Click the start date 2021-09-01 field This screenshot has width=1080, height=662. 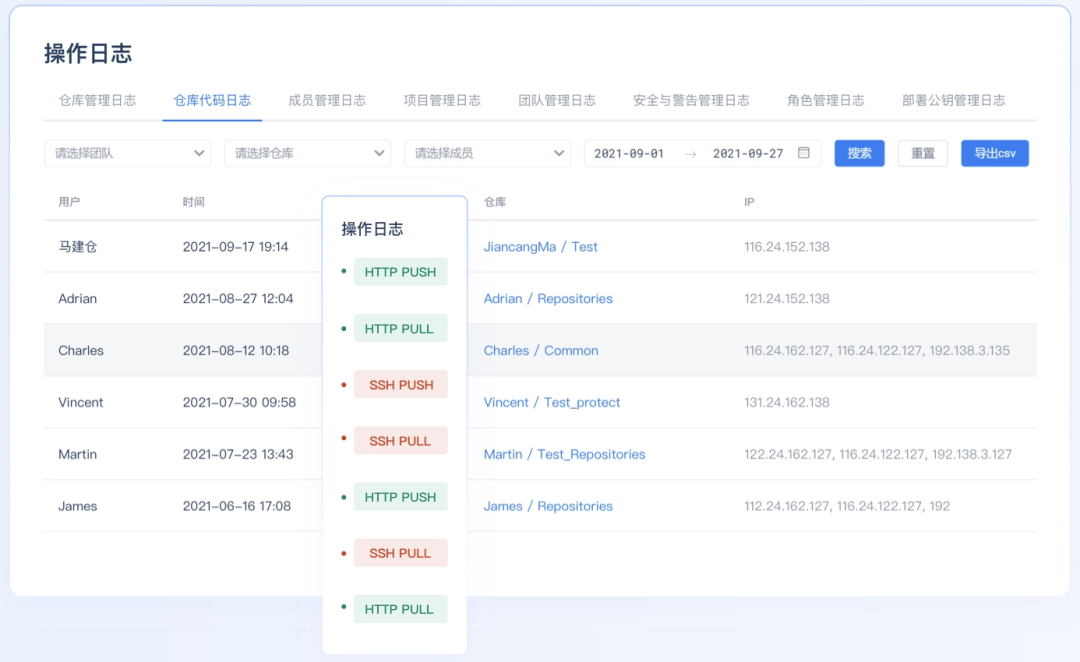[629, 154]
